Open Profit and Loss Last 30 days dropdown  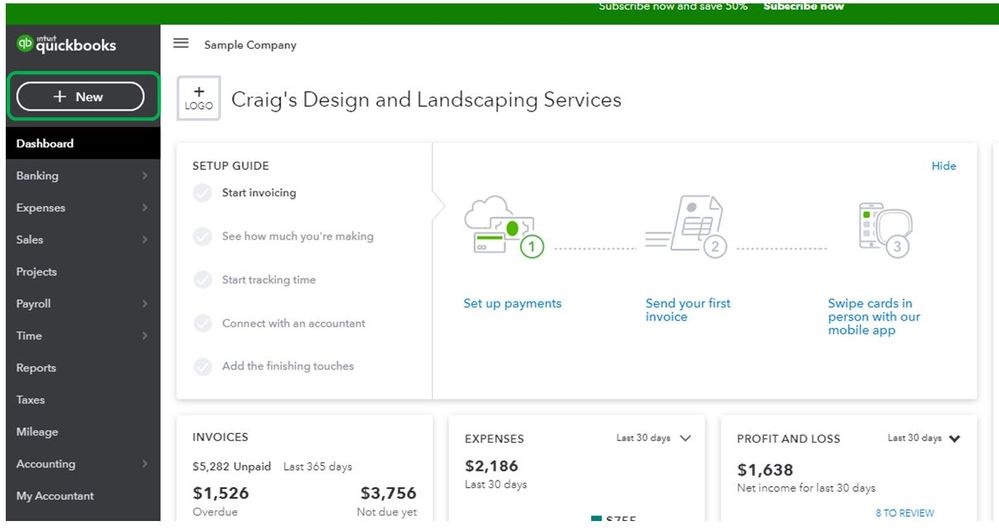click(924, 438)
